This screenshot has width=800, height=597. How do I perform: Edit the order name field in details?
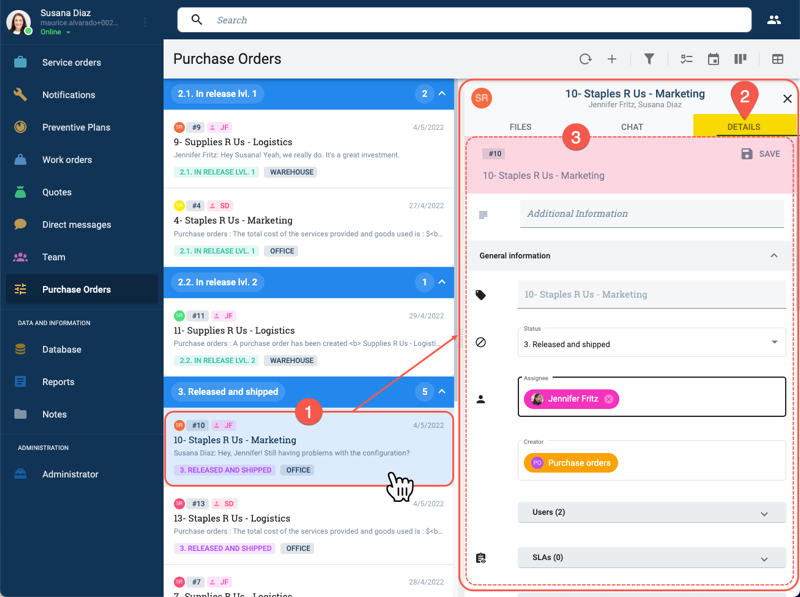652,295
